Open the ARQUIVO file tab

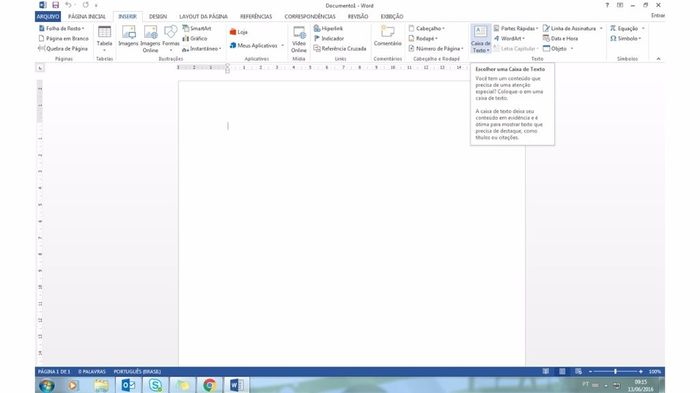(x=48, y=16)
